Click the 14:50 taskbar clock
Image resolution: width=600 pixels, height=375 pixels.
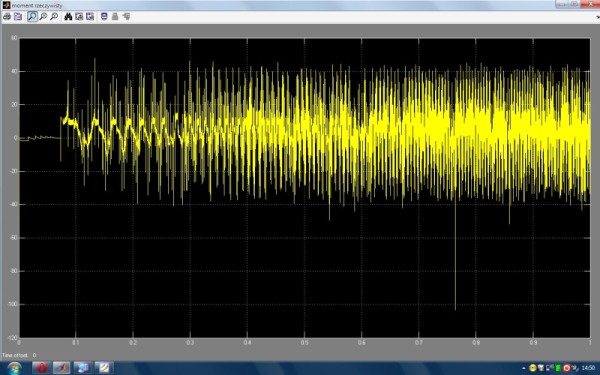pos(588,368)
